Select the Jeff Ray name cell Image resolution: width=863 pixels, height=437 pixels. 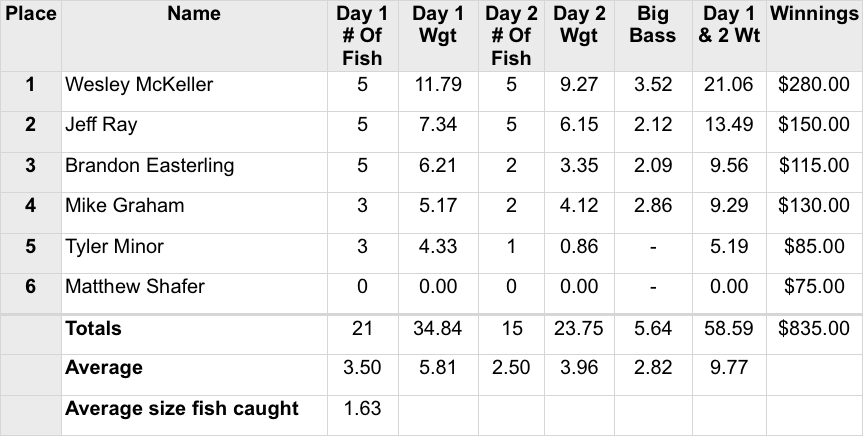pyautogui.click(x=101, y=125)
